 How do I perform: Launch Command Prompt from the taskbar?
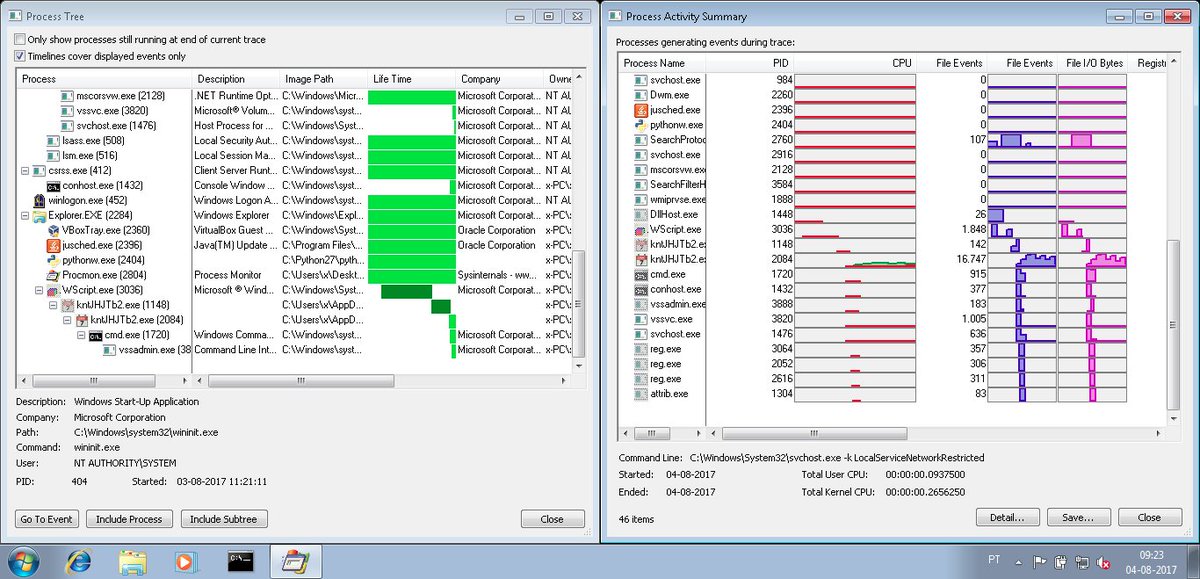(x=241, y=561)
